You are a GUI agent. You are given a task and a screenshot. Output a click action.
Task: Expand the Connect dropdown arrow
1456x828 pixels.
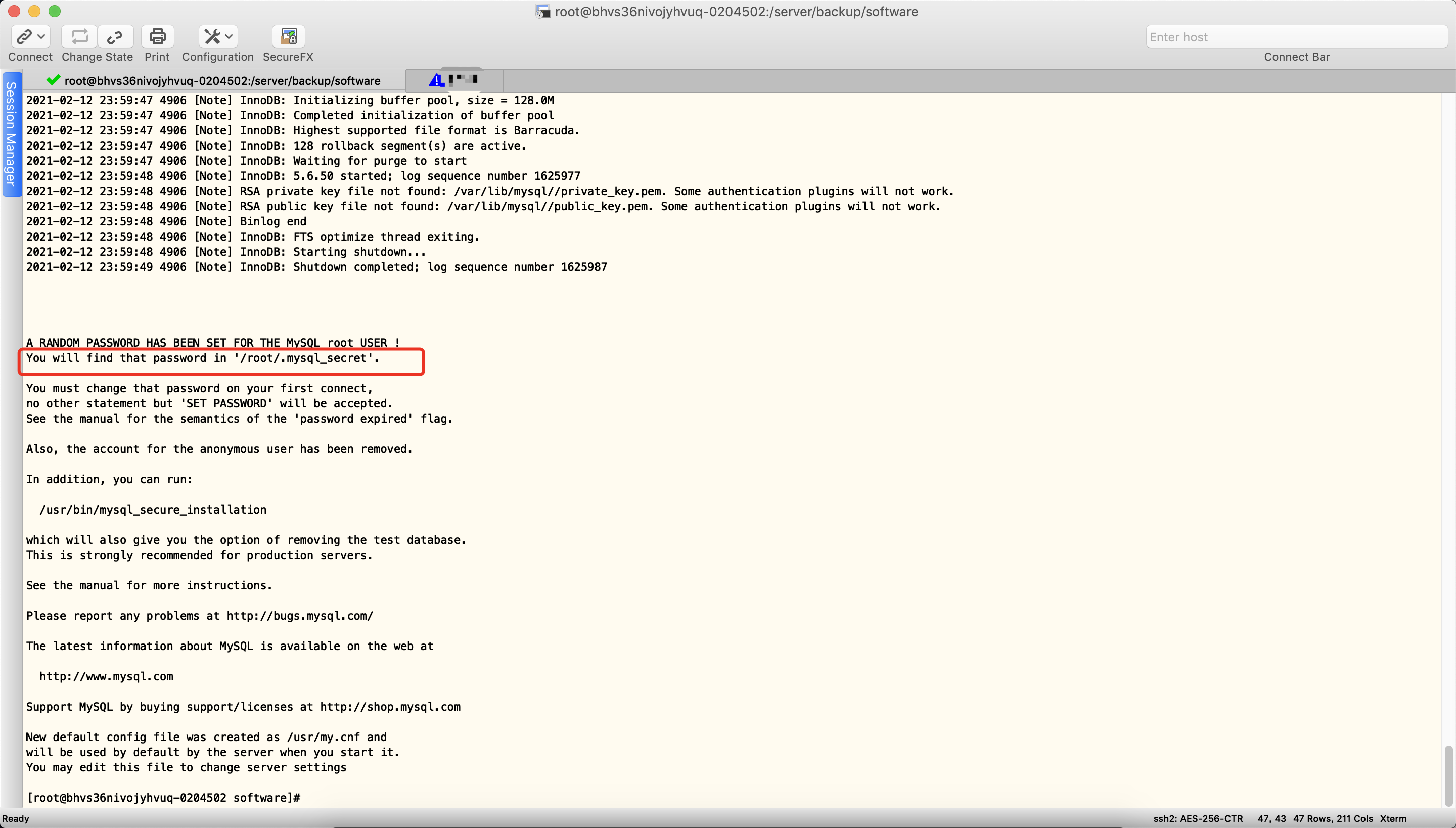click(x=41, y=37)
